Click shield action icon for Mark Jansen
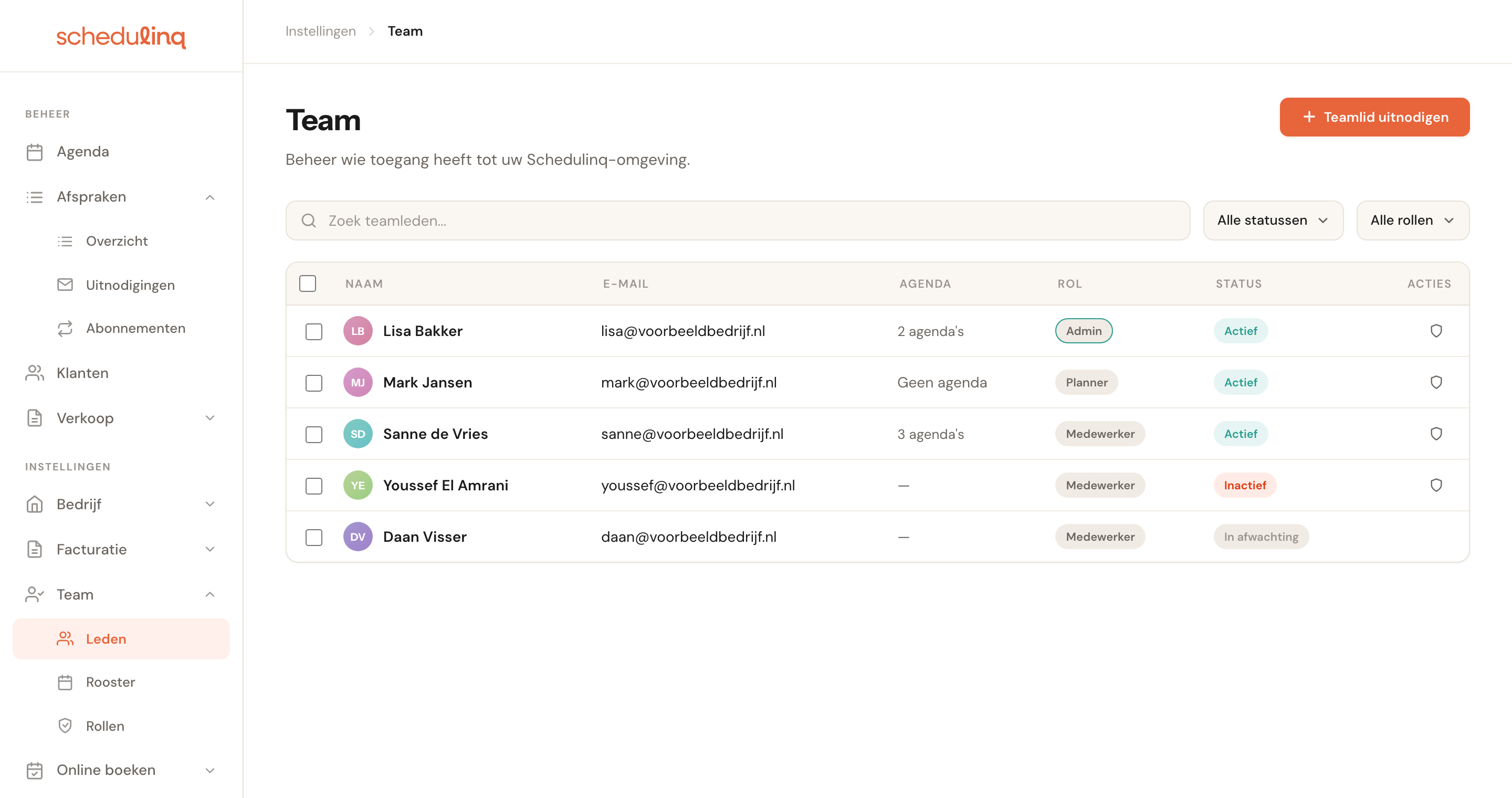This screenshot has height=798, width=1512. click(x=1436, y=383)
